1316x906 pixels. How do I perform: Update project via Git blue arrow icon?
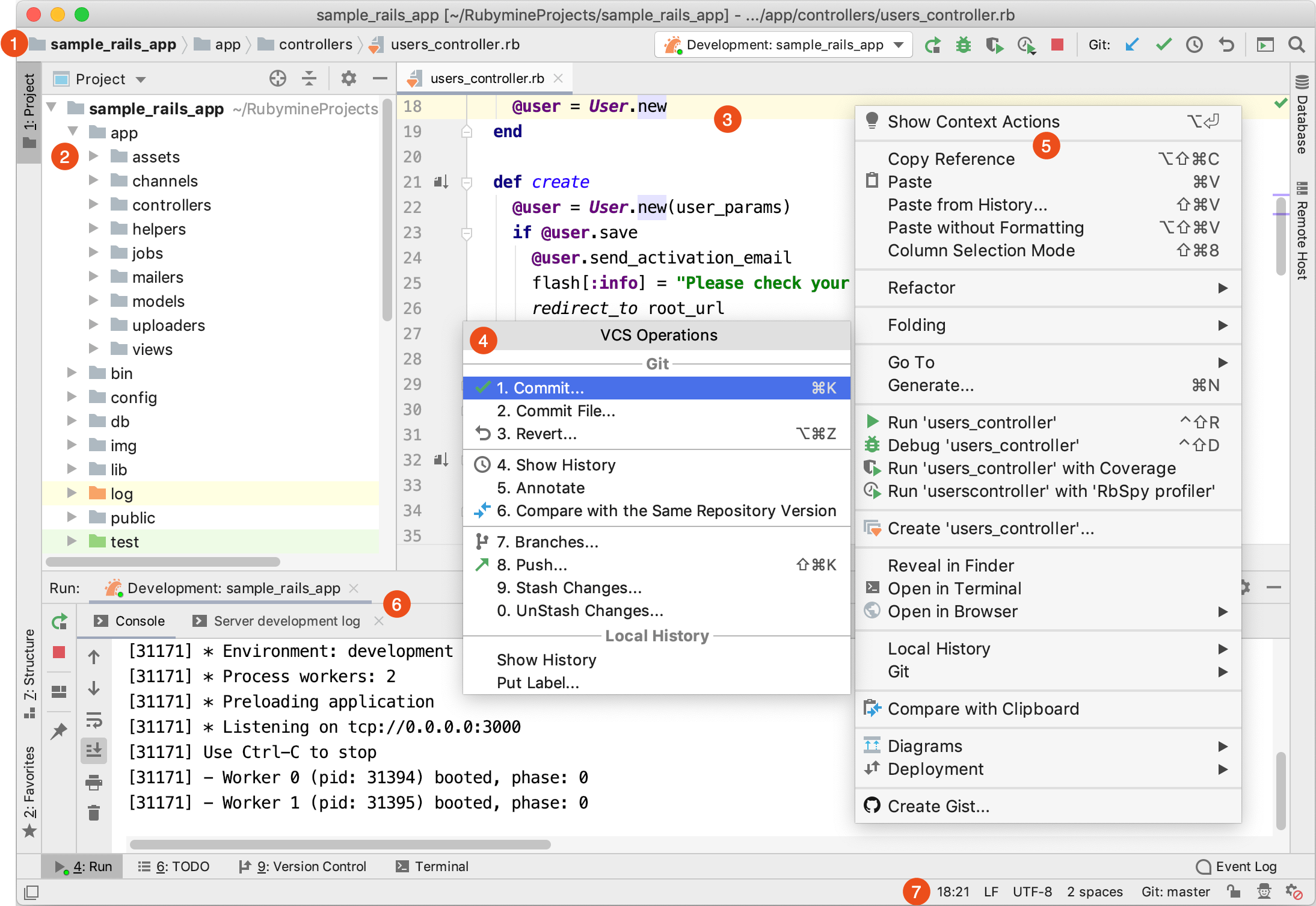1132,45
